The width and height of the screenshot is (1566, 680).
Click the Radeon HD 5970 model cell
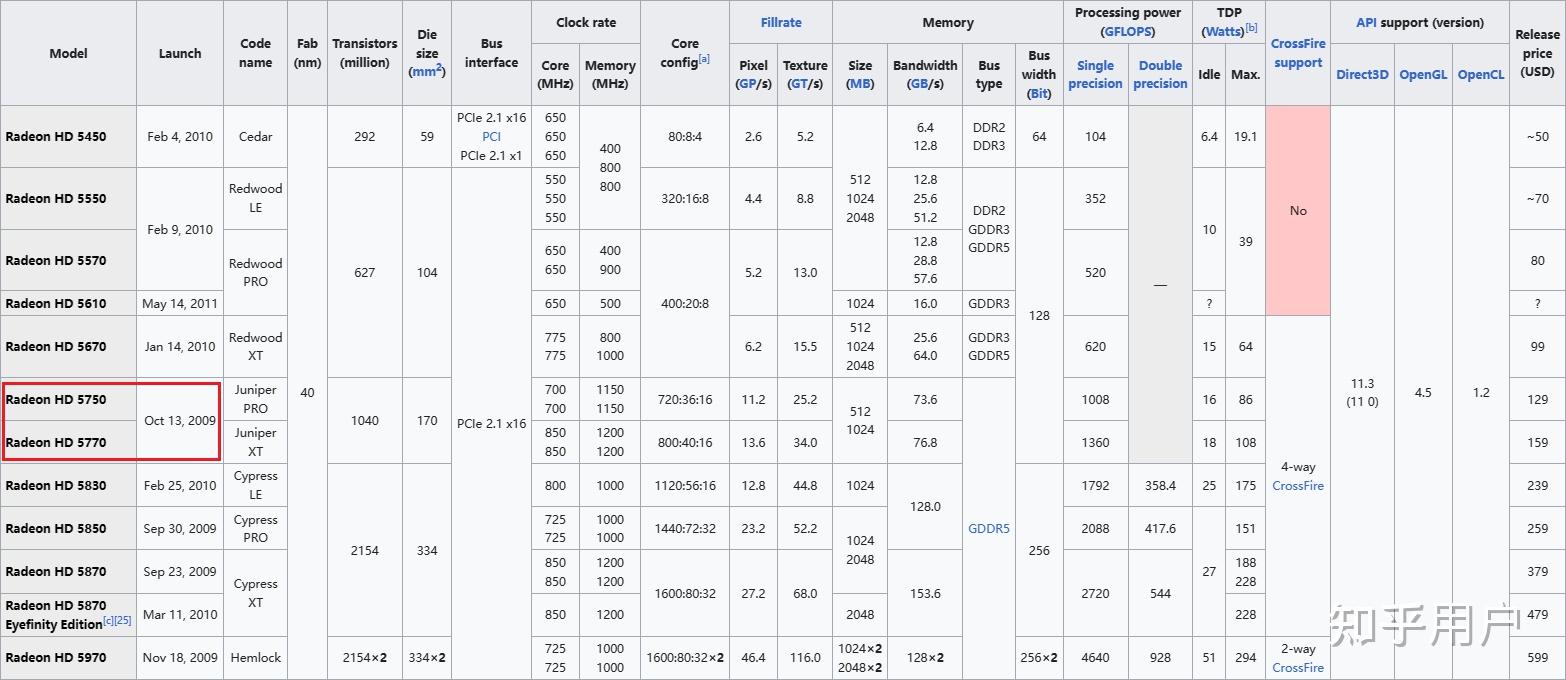[68, 658]
